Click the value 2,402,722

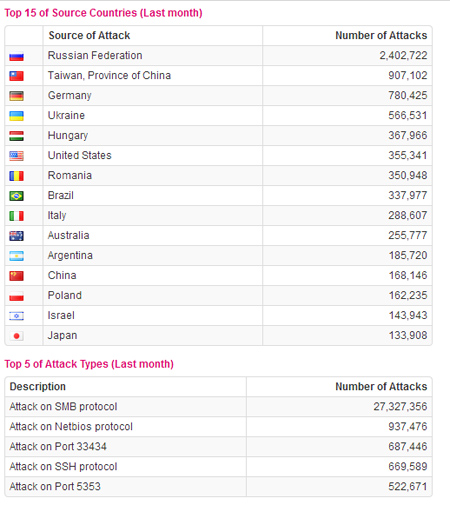pos(403,55)
